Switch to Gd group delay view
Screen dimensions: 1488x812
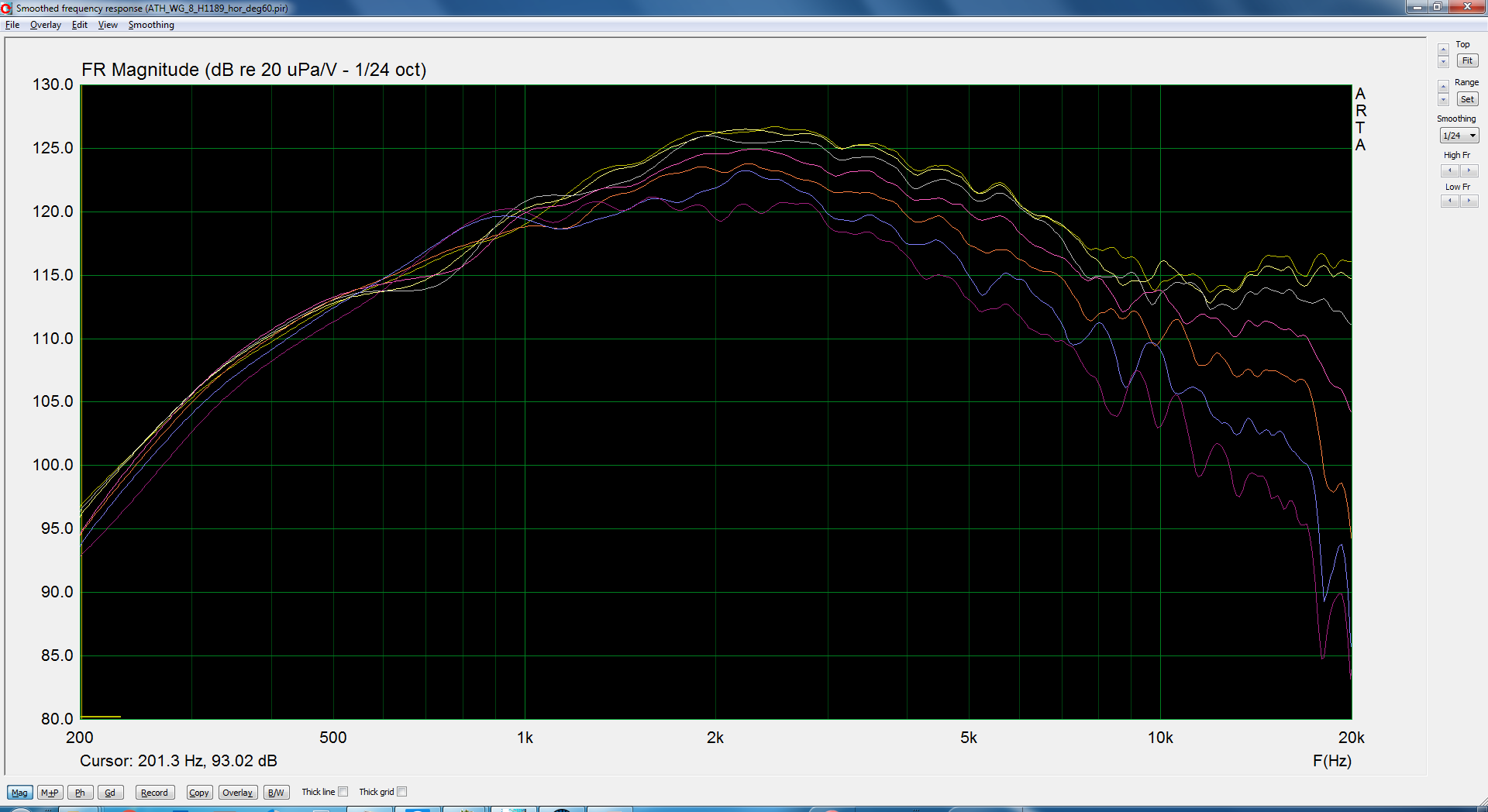coord(110,793)
